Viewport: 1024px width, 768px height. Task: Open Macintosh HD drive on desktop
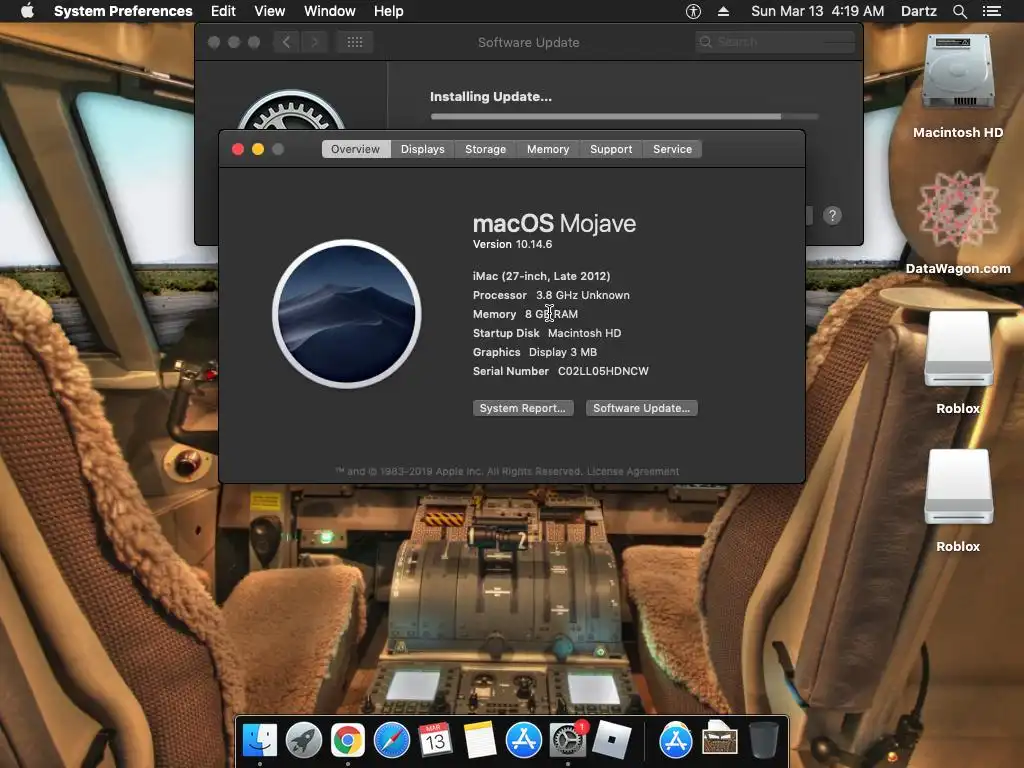coord(958,72)
